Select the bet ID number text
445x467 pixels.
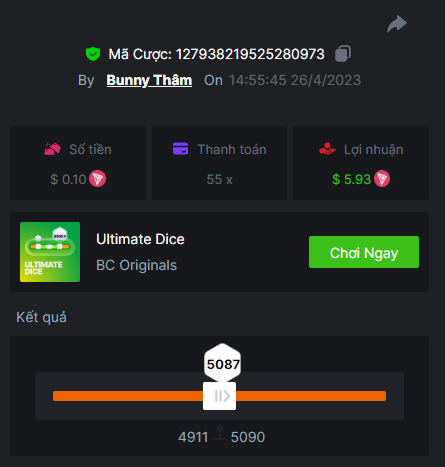(250, 54)
